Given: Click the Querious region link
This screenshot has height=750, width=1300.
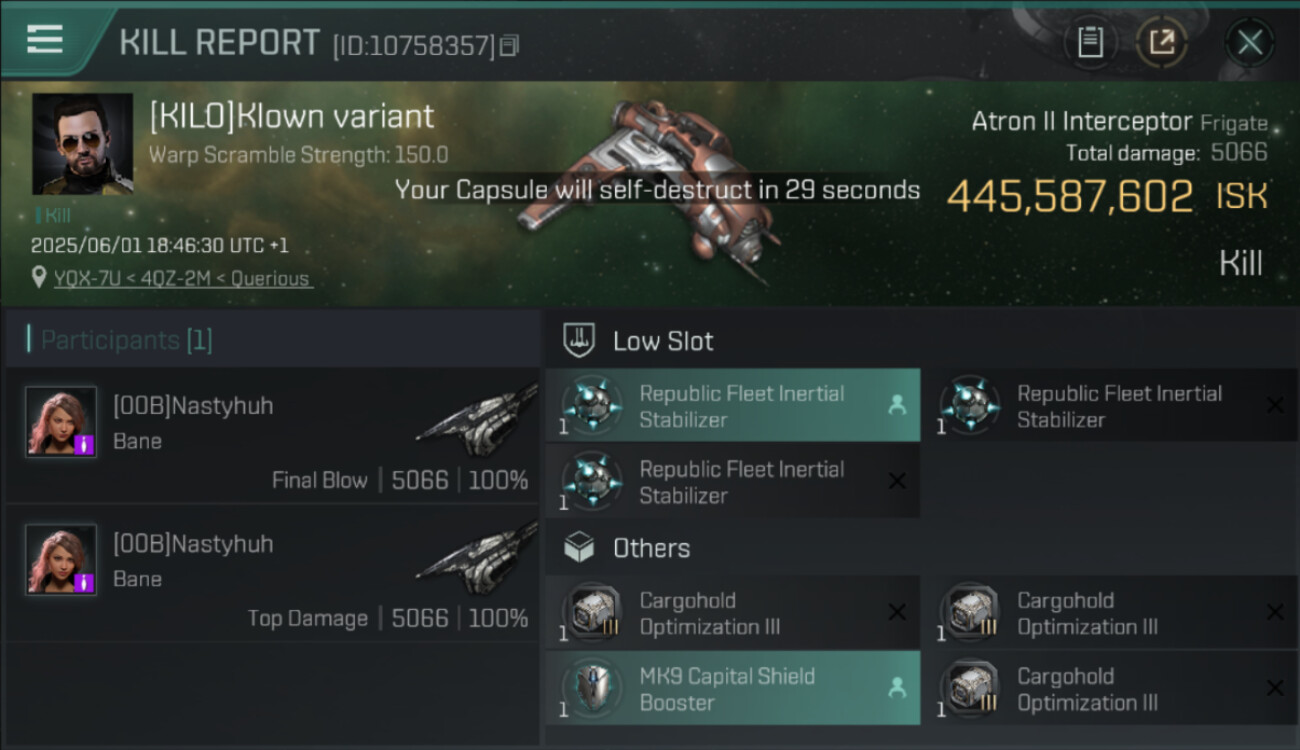Looking at the screenshot, I should tap(270, 279).
